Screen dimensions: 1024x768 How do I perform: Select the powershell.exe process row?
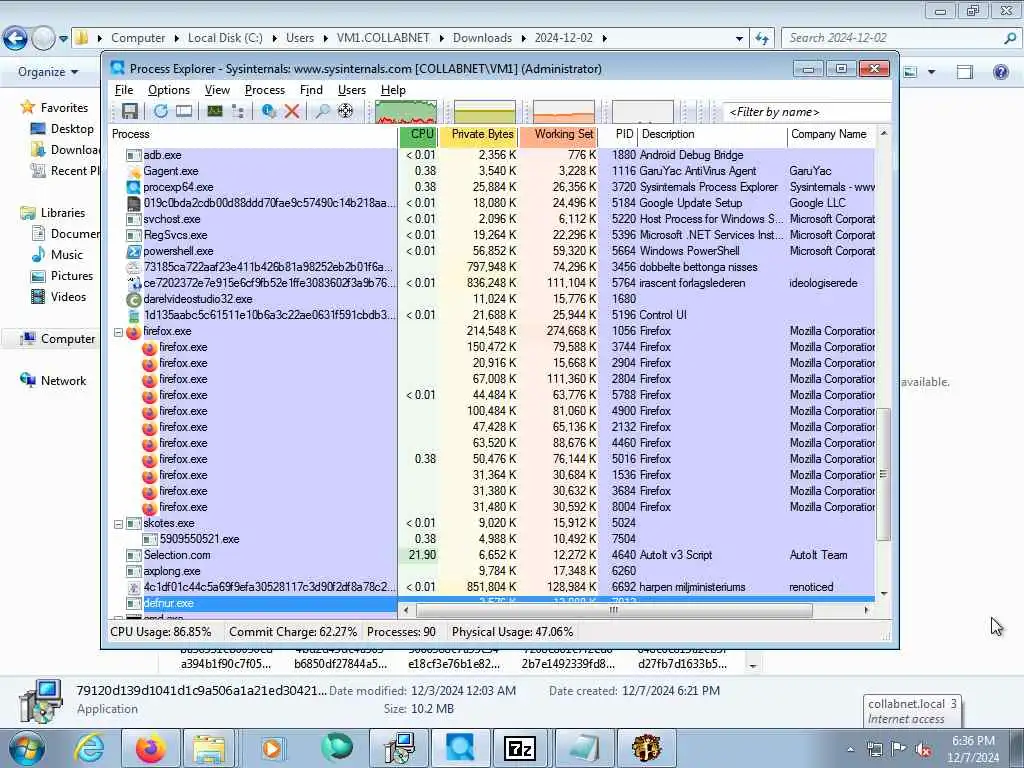point(492,251)
